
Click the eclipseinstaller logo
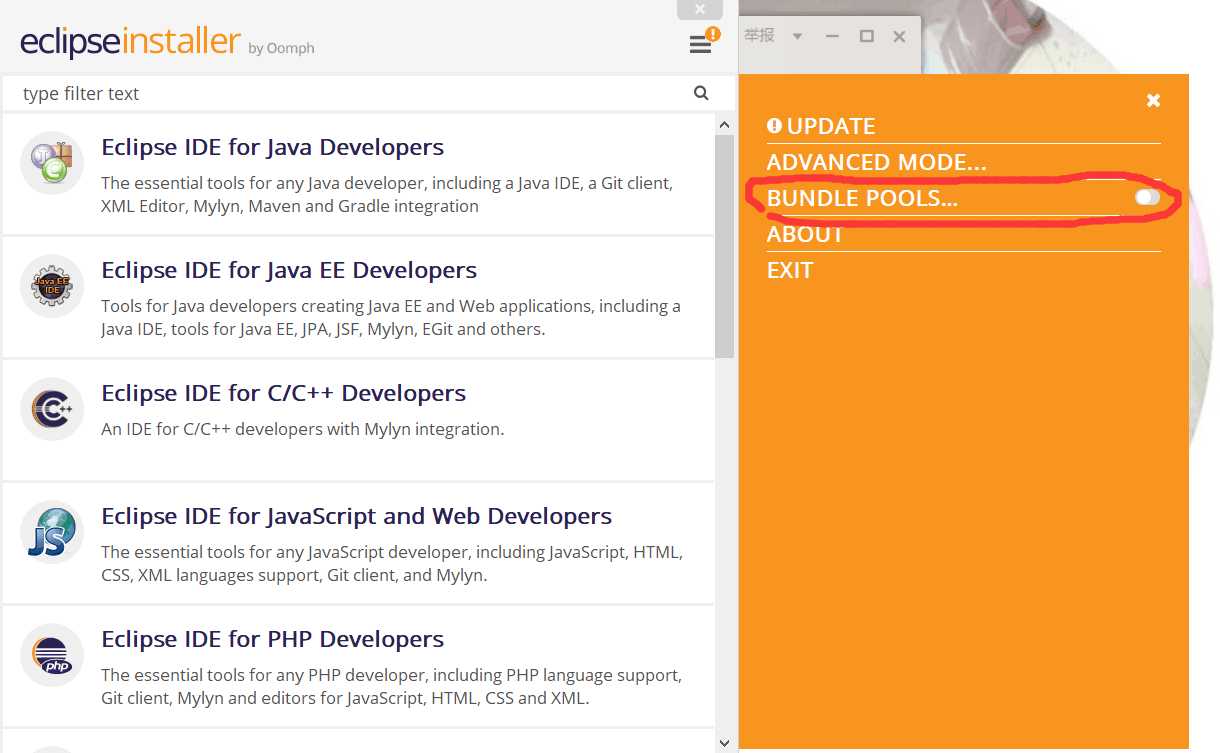(130, 43)
